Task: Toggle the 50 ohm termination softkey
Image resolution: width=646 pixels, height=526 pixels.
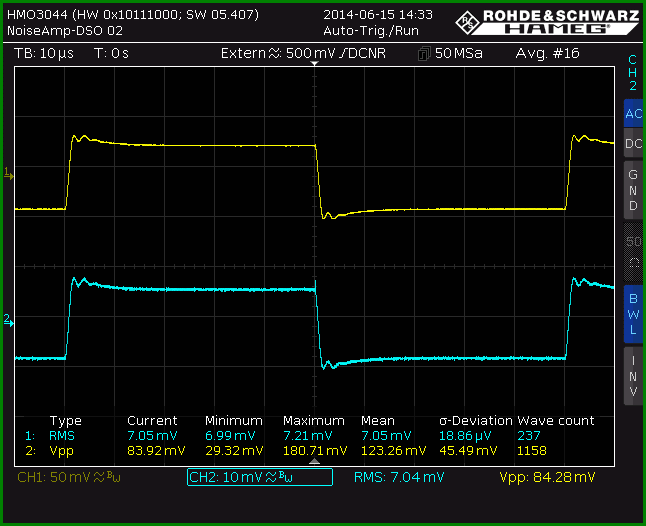Action: coord(633,252)
